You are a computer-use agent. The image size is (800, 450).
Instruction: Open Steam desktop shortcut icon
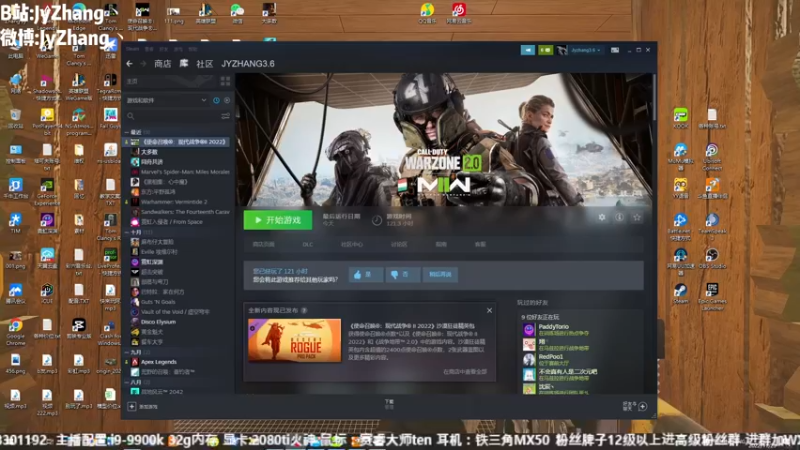pos(680,294)
